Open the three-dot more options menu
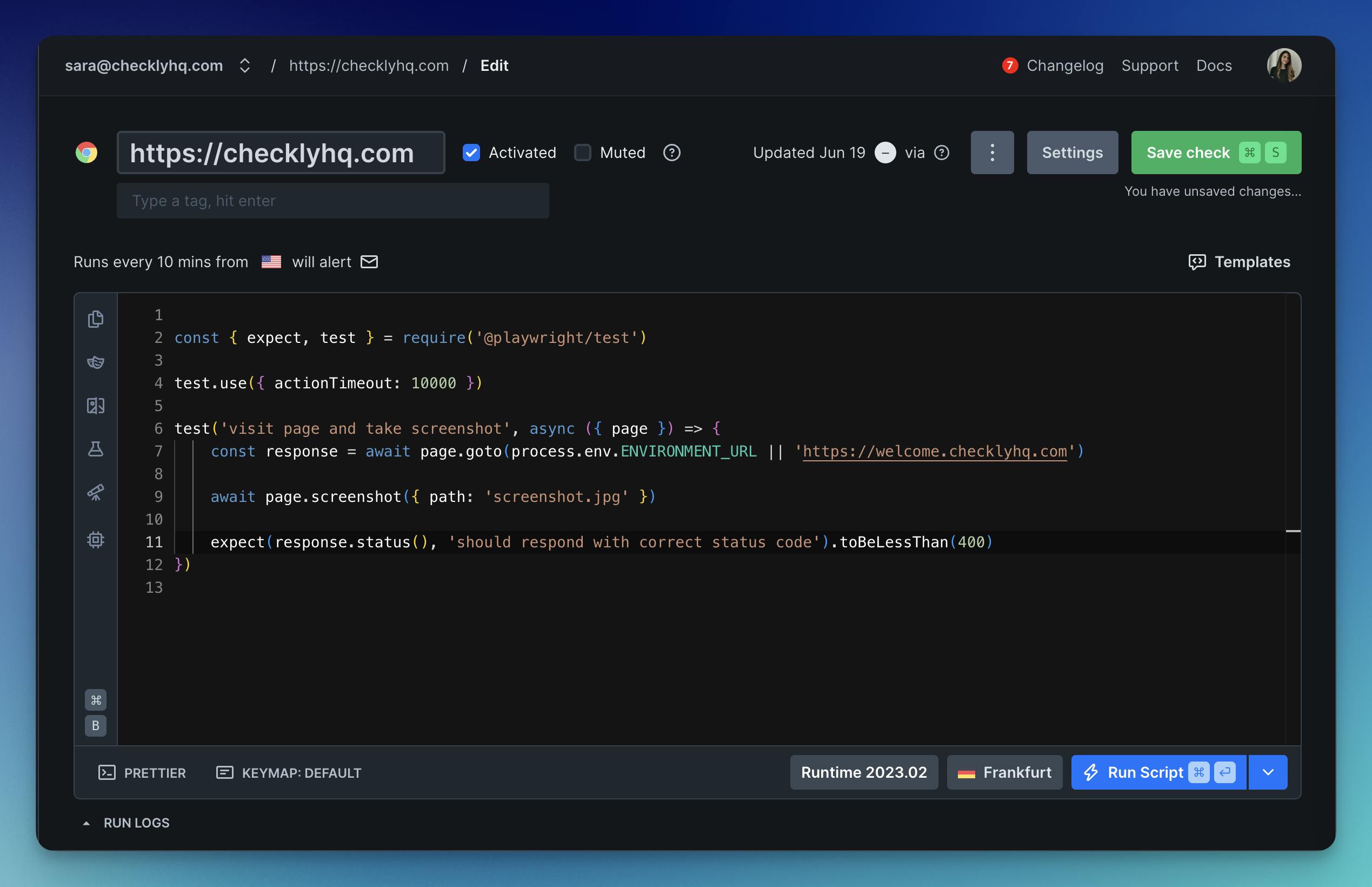This screenshot has width=1372, height=887. [992, 153]
